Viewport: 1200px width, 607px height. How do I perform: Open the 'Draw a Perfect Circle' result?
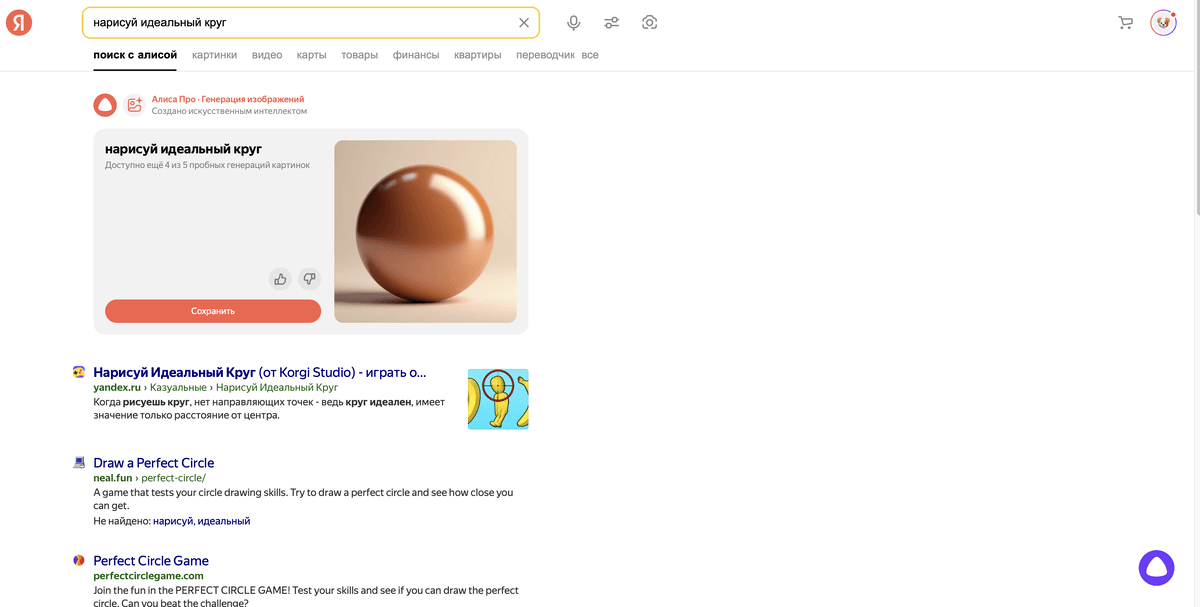(x=154, y=462)
